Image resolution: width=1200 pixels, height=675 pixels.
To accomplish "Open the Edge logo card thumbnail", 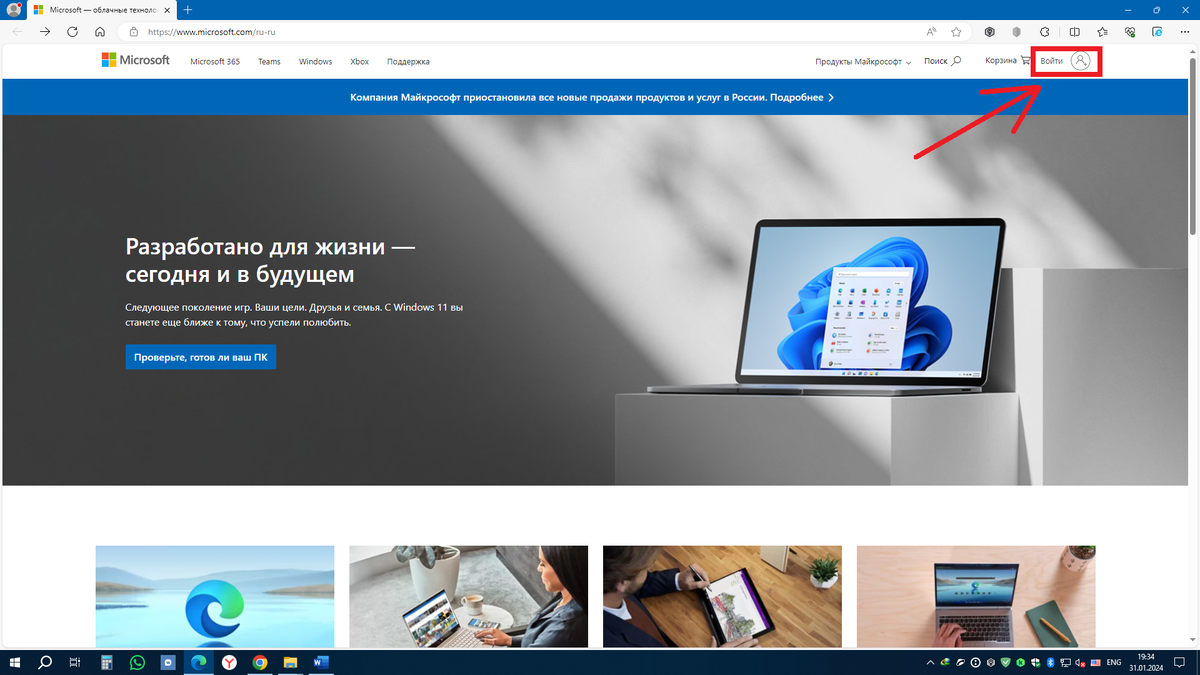I will [x=215, y=596].
